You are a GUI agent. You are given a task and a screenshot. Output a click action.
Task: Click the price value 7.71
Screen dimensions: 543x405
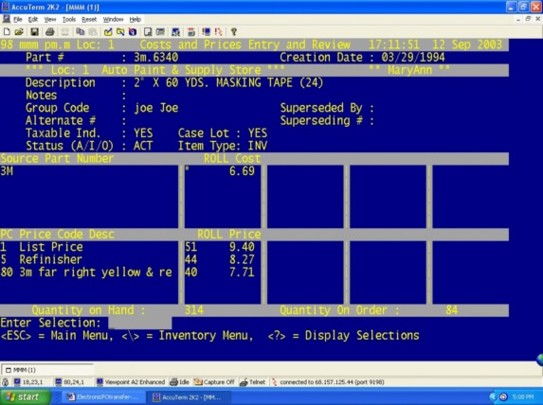pos(242,272)
